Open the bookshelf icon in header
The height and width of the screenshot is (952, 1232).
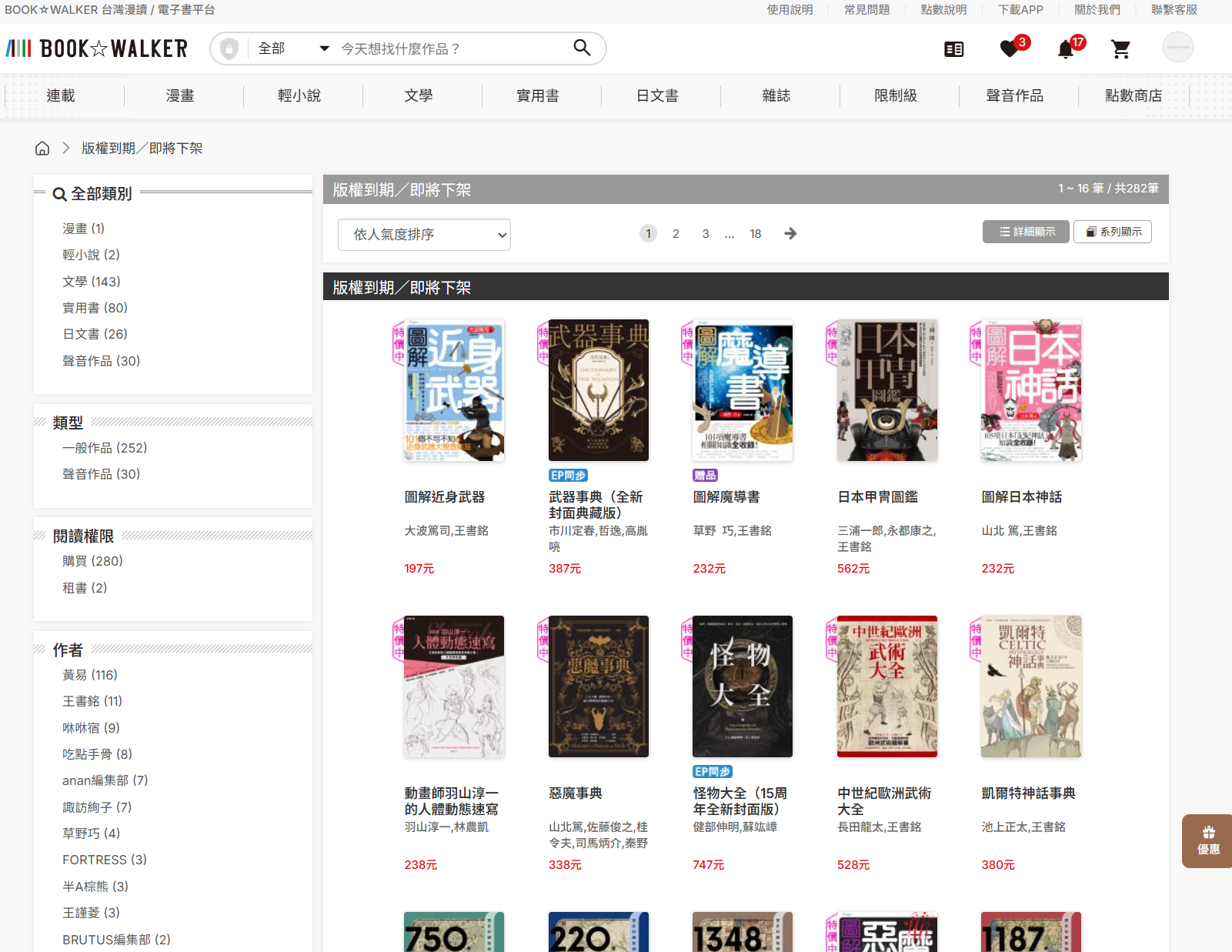pos(954,49)
